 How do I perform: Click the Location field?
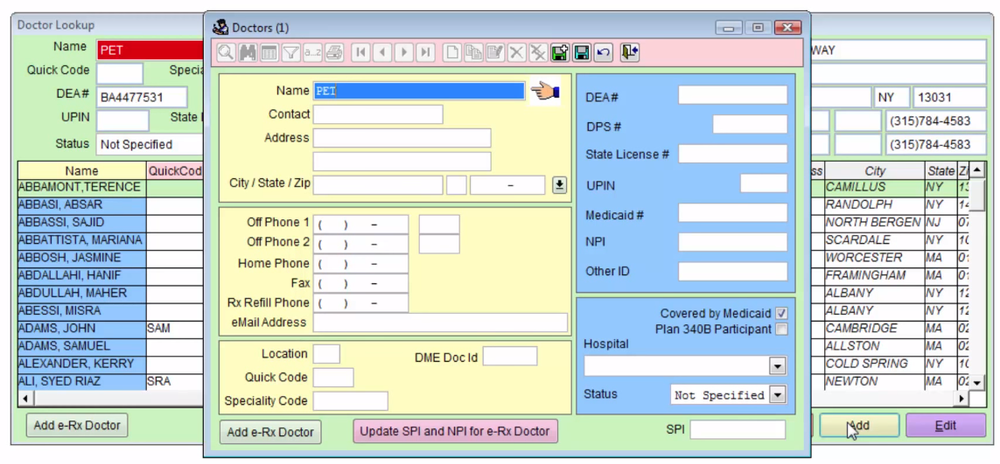pos(327,354)
